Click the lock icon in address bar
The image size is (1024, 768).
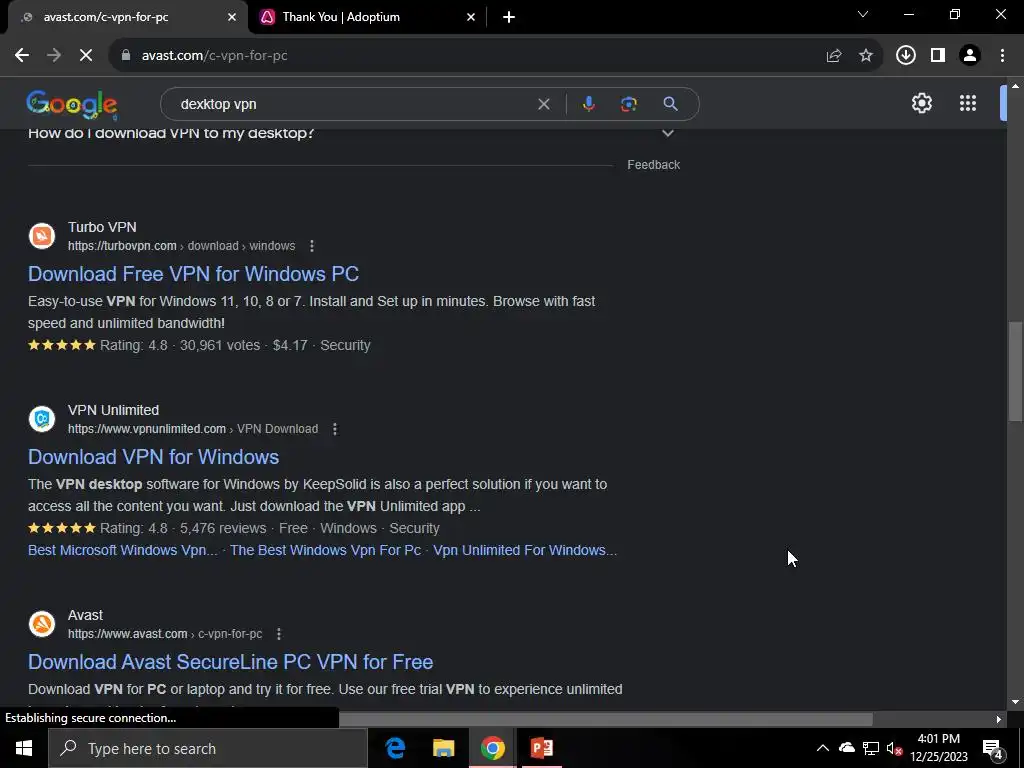click(x=126, y=56)
